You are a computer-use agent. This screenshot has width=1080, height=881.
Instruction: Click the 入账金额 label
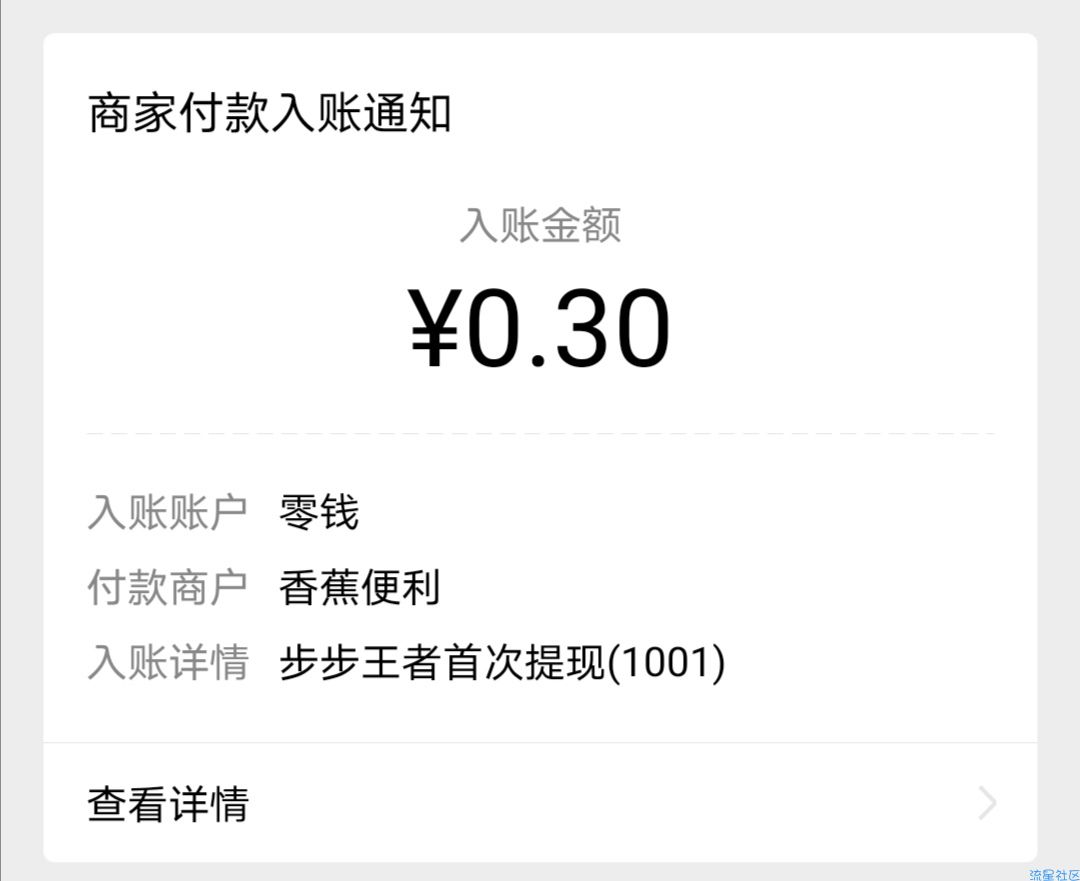point(540,225)
